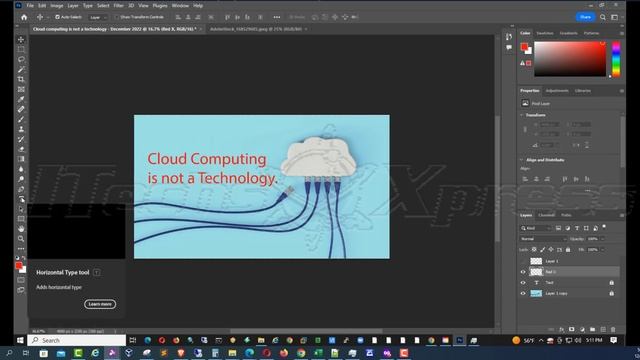Select the Brush tool
Screen dimensions: 640x360
(x=21, y=119)
